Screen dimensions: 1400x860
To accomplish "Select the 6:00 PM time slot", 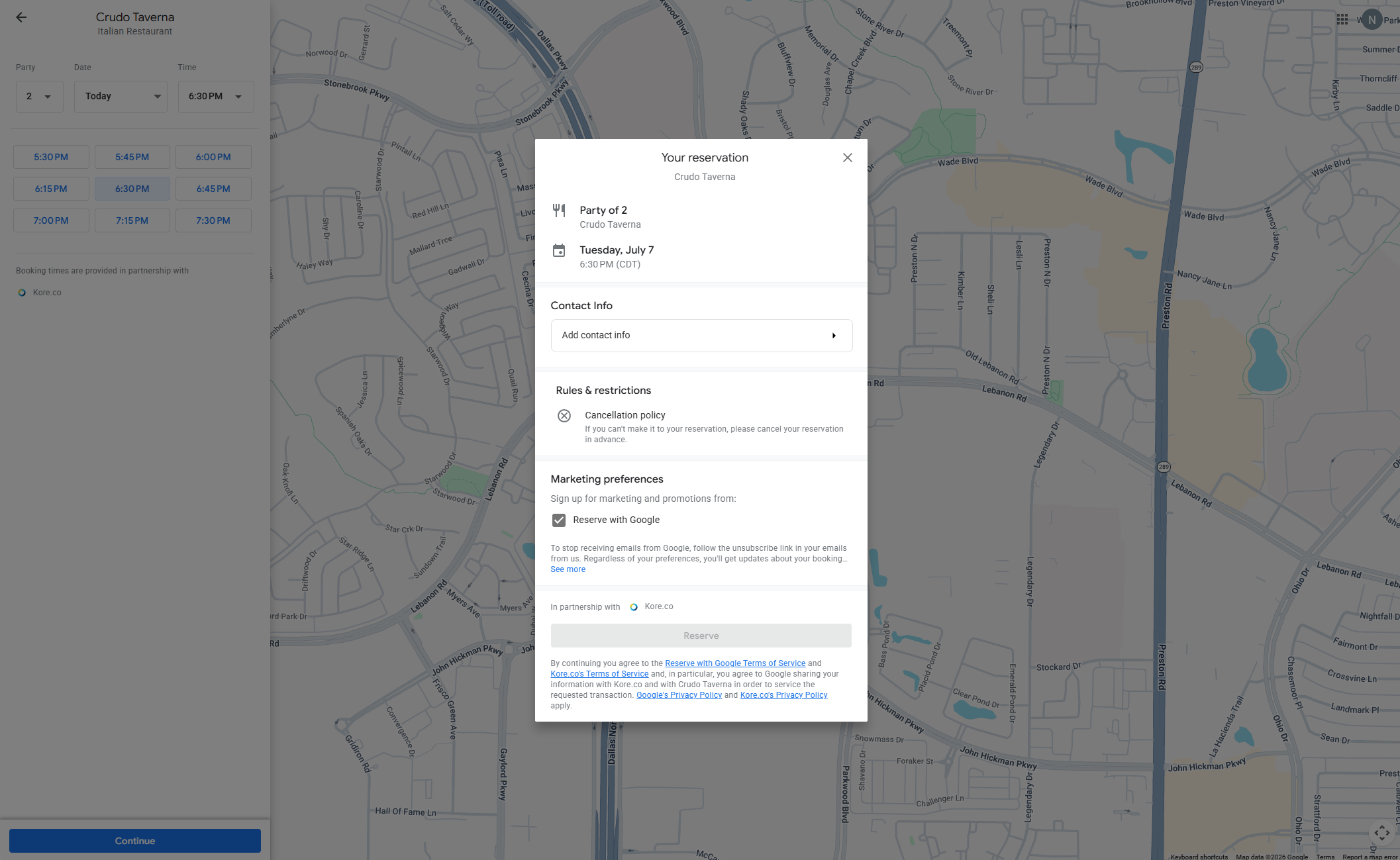I will point(213,157).
